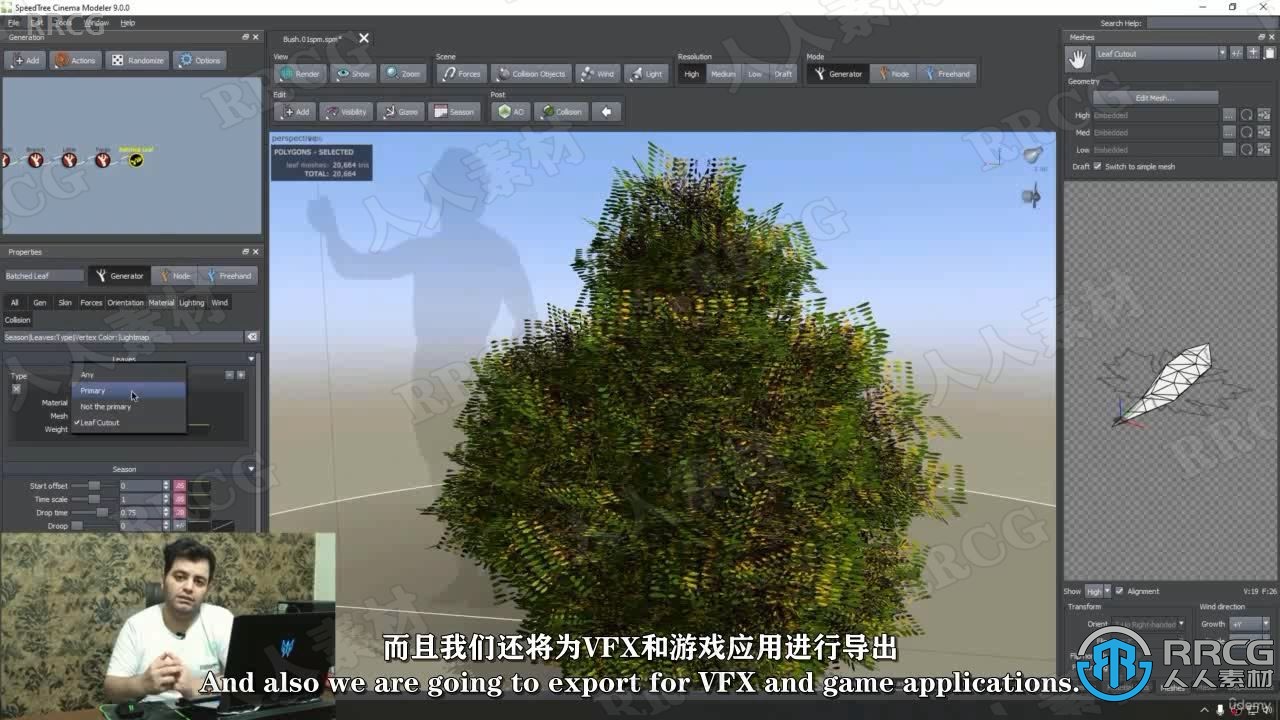The height and width of the screenshot is (720, 1280).
Task: Click the add mesh plus button
Action: [1252, 53]
